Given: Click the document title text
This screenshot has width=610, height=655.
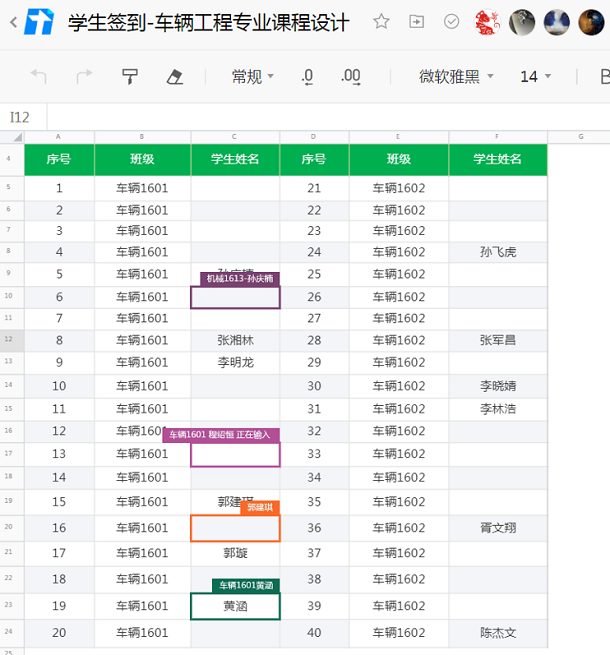Looking at the screenshot, I should (x=208, y=23).
